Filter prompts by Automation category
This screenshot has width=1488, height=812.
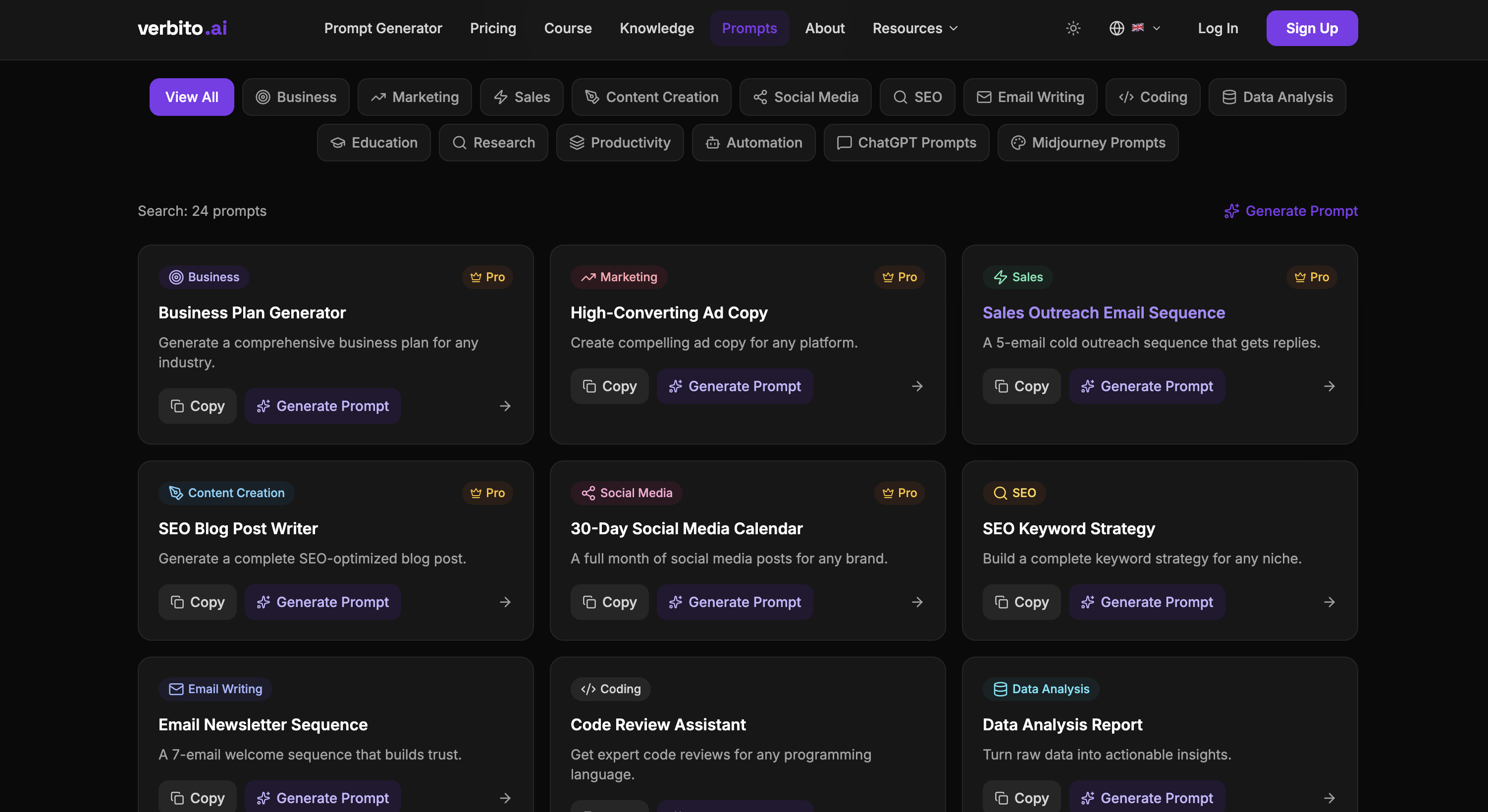point(754,143)
